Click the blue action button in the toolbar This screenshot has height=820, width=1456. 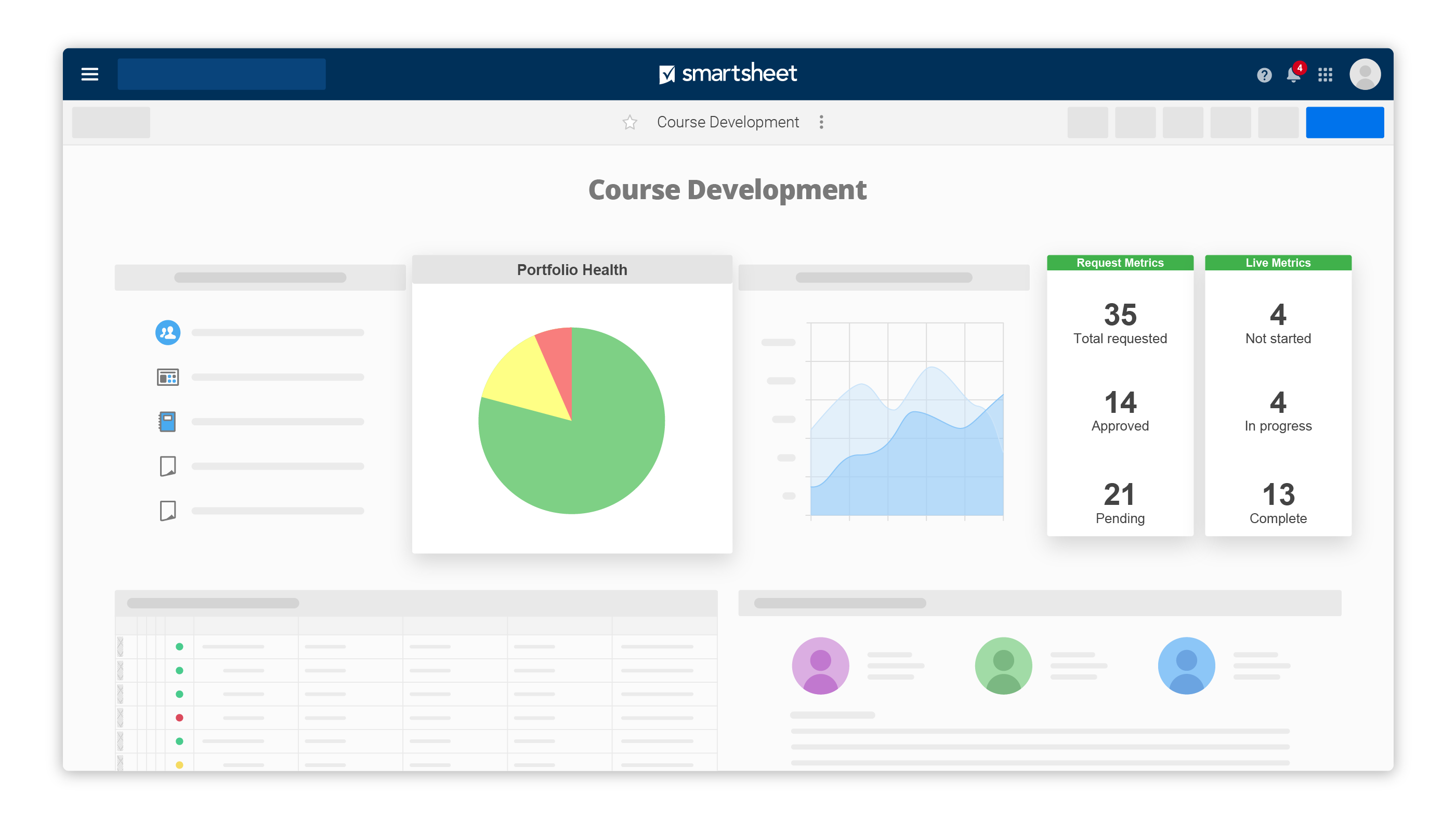coord(1345,122)
